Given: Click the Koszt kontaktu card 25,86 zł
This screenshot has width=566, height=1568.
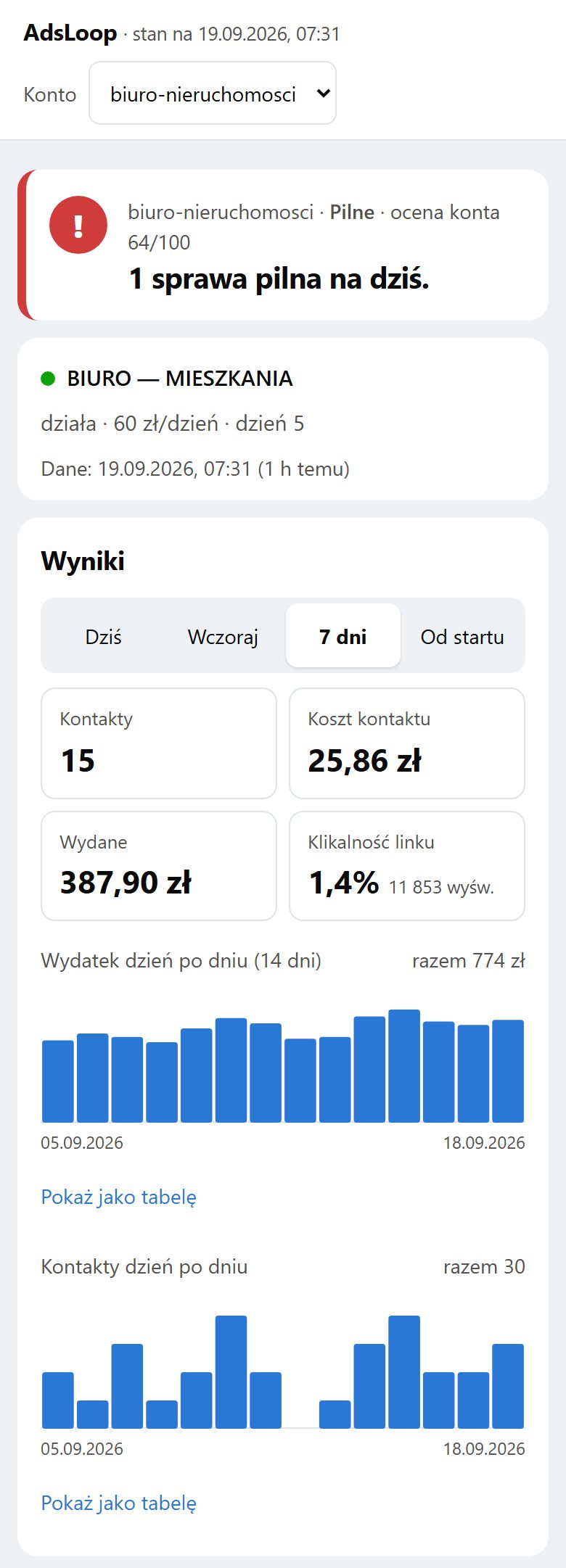Looking at the screenshot, I should pyautogui.click(x=407, y=743).
